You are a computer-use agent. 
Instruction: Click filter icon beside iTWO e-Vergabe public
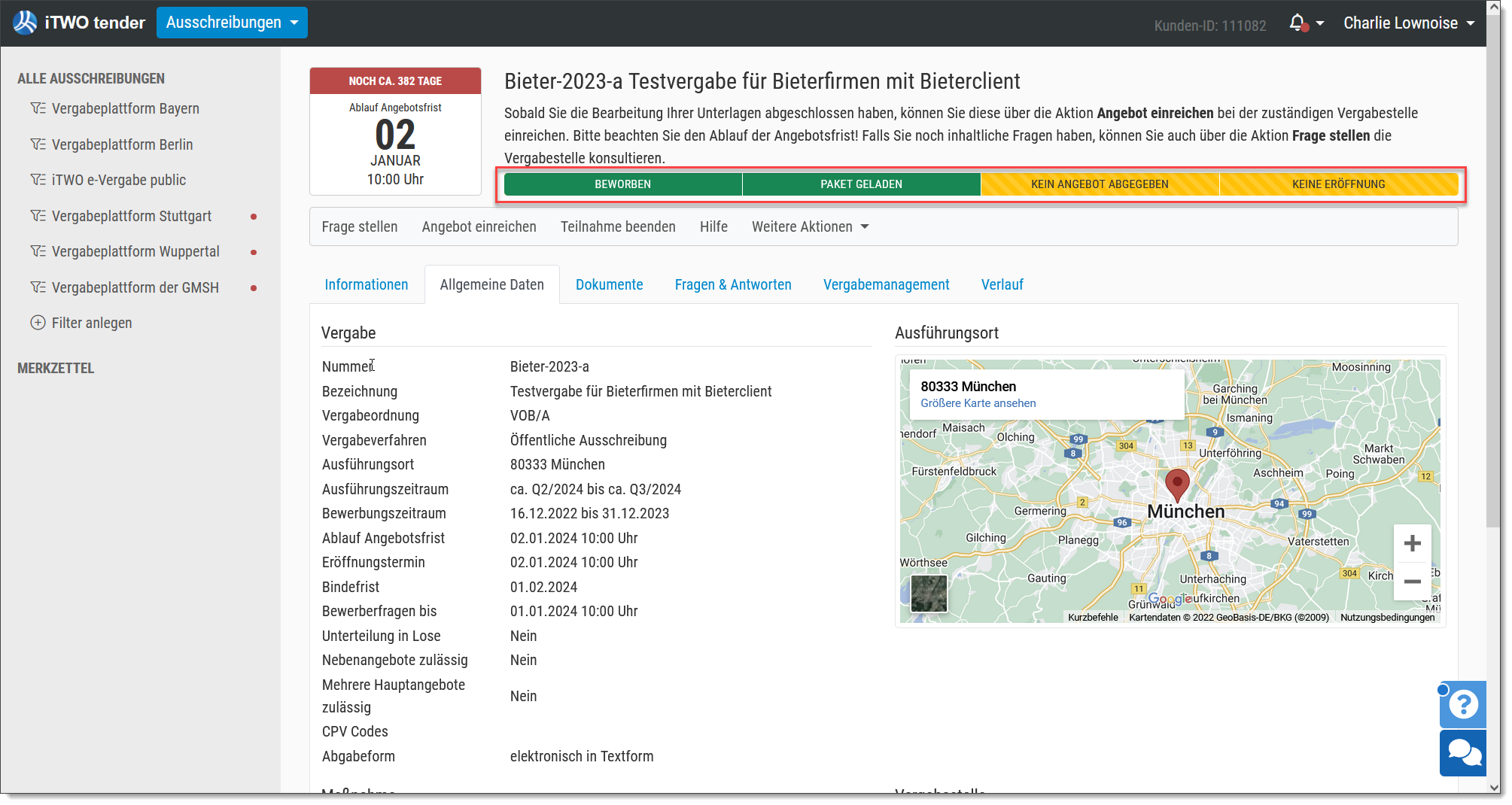(38, 180)
